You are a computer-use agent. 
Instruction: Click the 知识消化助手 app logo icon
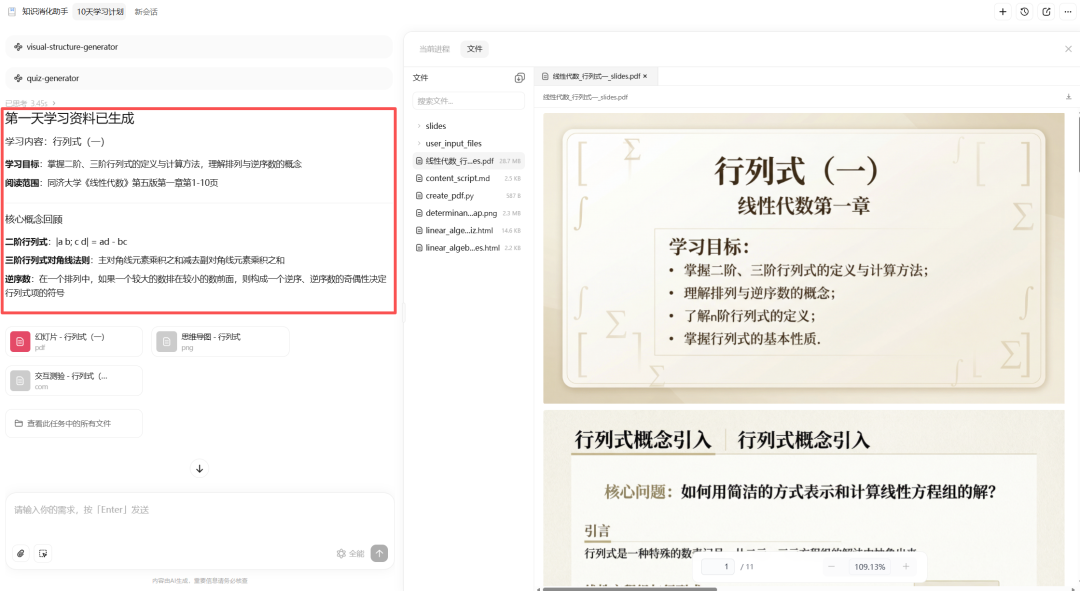point(14,11)
